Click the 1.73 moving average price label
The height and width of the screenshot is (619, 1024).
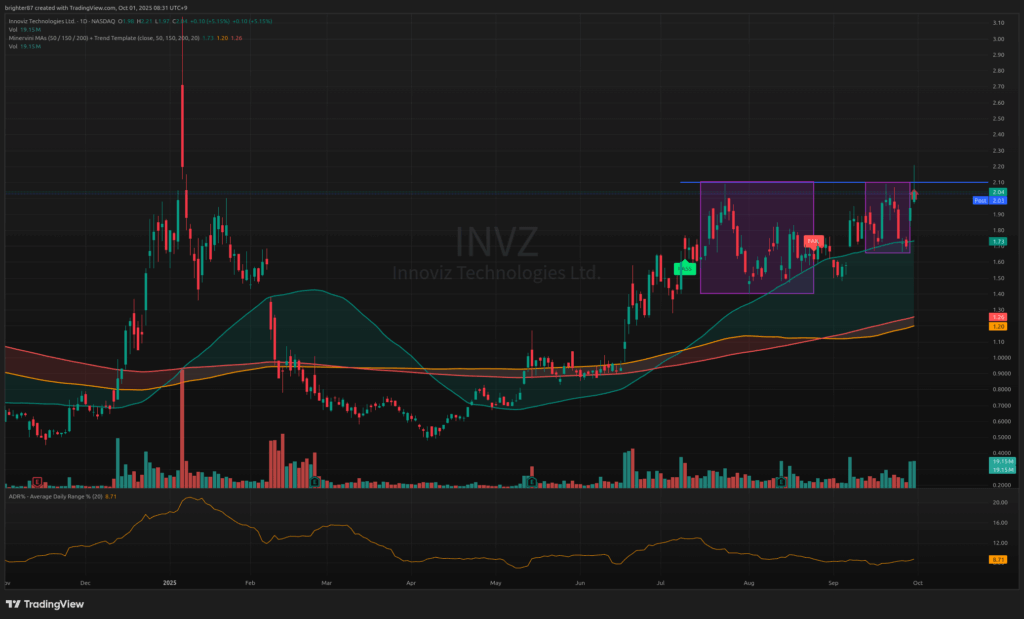tap(998, 241)
